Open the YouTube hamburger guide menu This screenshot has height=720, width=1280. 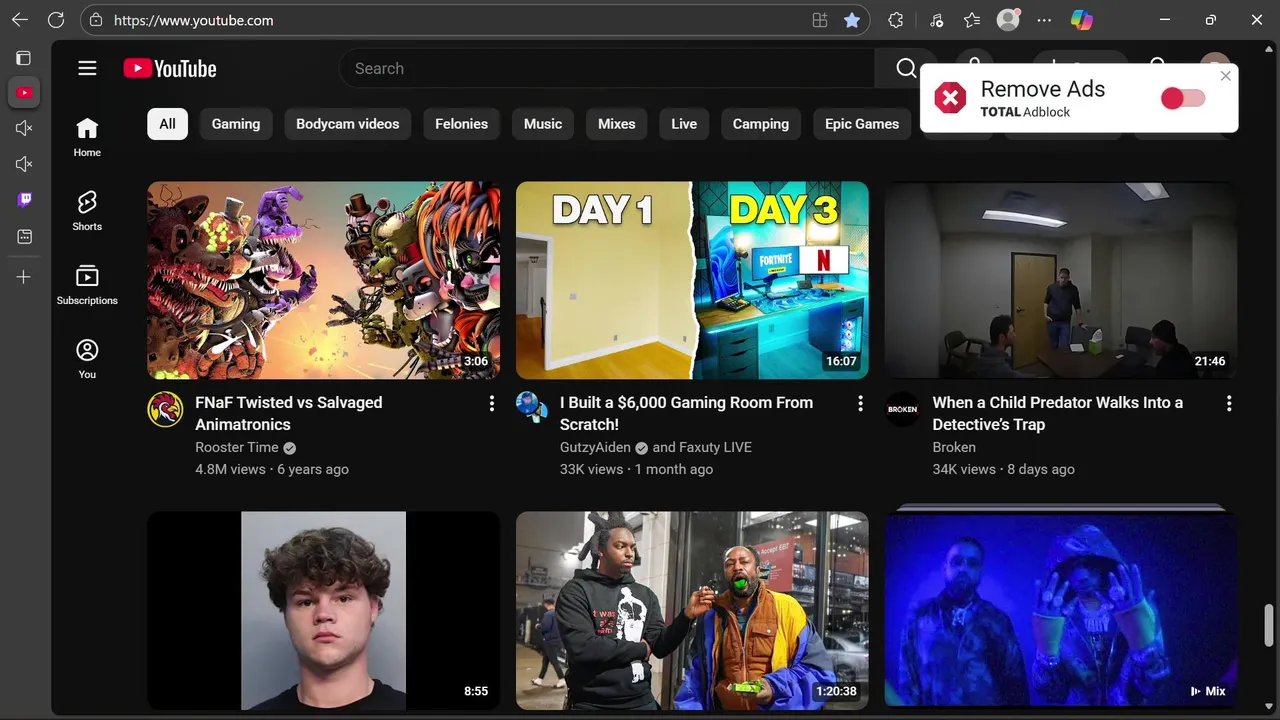(87, 68)
